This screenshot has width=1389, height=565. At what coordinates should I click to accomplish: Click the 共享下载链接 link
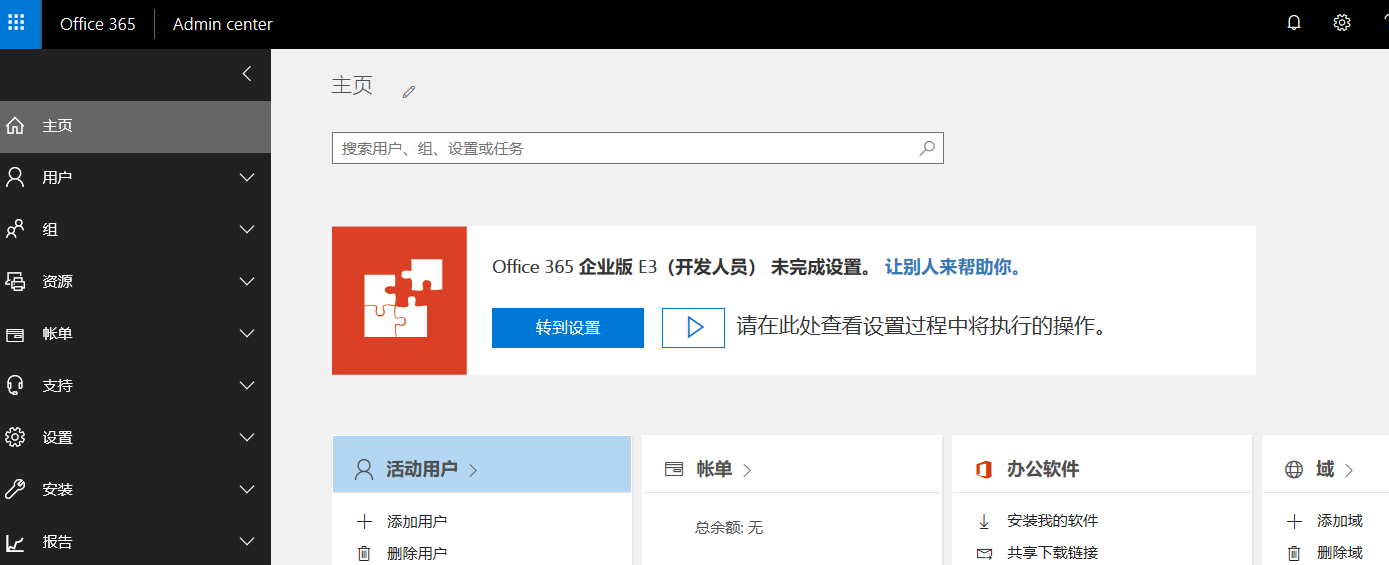1052,553
